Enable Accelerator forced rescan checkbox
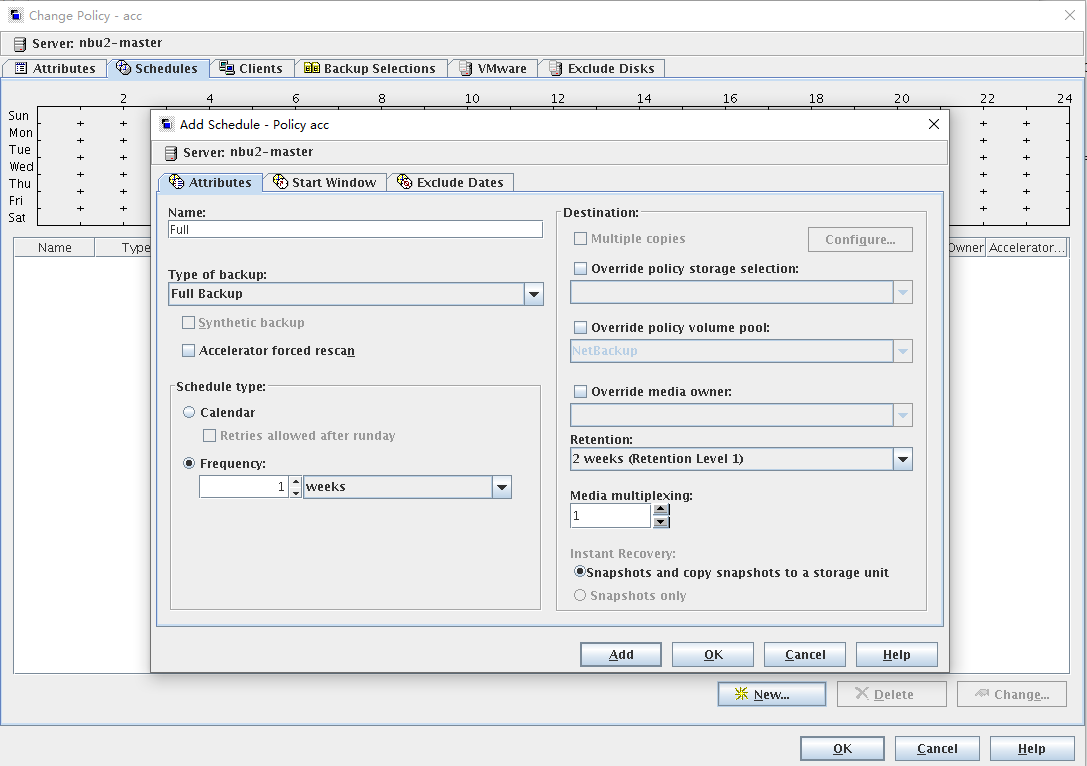The height and width of the screenshot is (766, 1087). tap(188, 351)
